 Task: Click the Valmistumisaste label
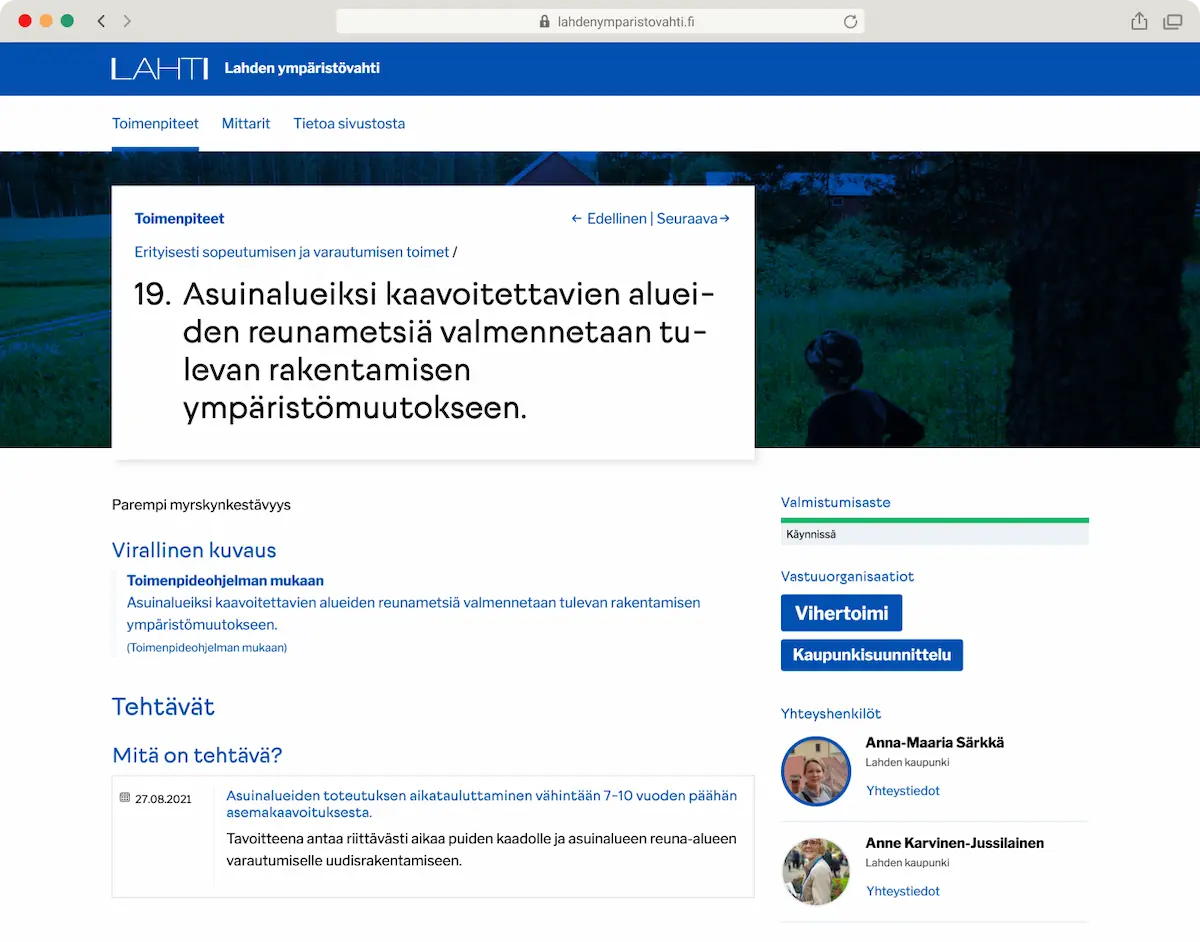tap(835, 502)
